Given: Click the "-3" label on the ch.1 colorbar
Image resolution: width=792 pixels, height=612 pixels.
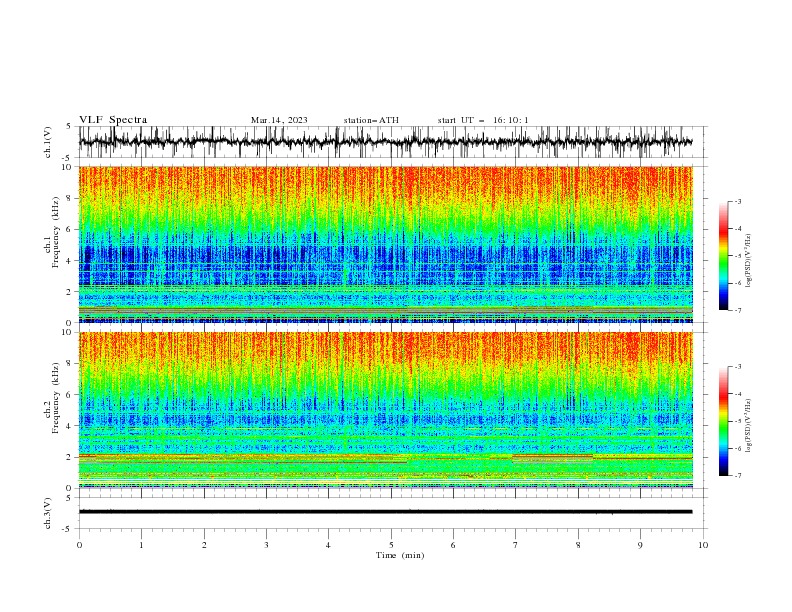Looking at the screenshot, I should point(738,201).
